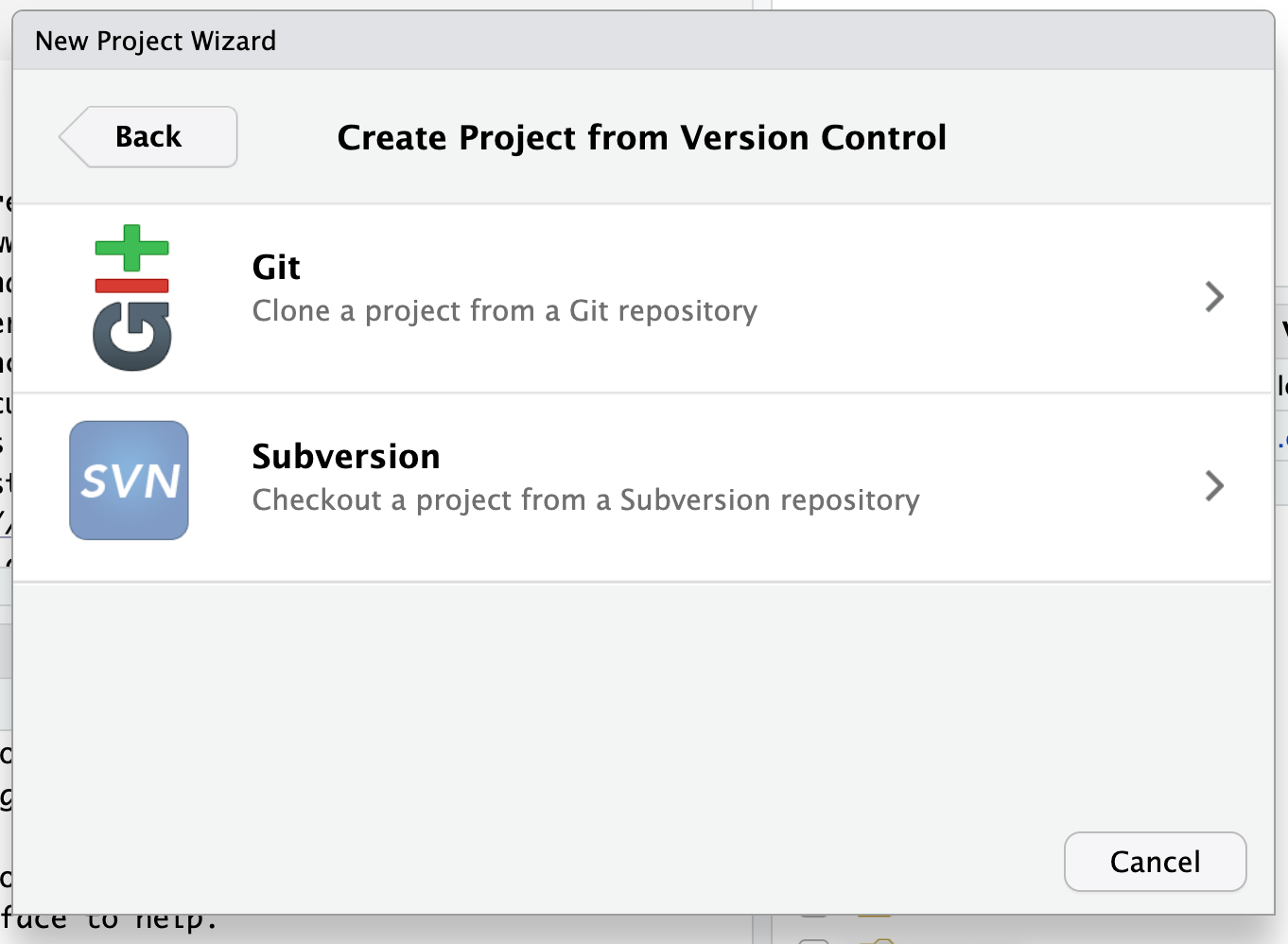Click the red minus bar on Git icon
Image resolution: width=1288 pixels, height=944 pixels.
[x=132, y=286]
